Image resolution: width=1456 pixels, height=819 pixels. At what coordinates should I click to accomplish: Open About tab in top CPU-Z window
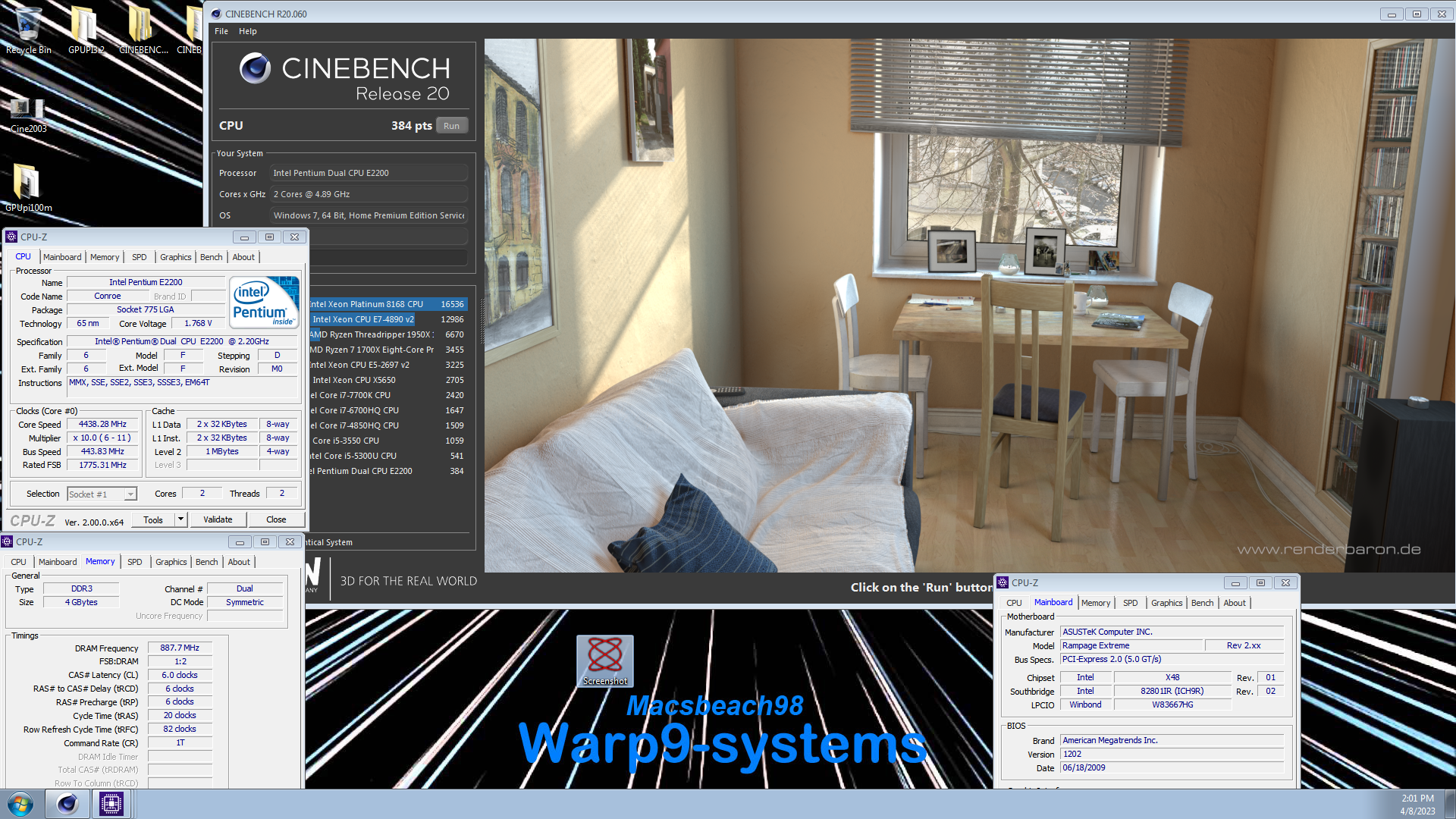[x=243, y=257]
